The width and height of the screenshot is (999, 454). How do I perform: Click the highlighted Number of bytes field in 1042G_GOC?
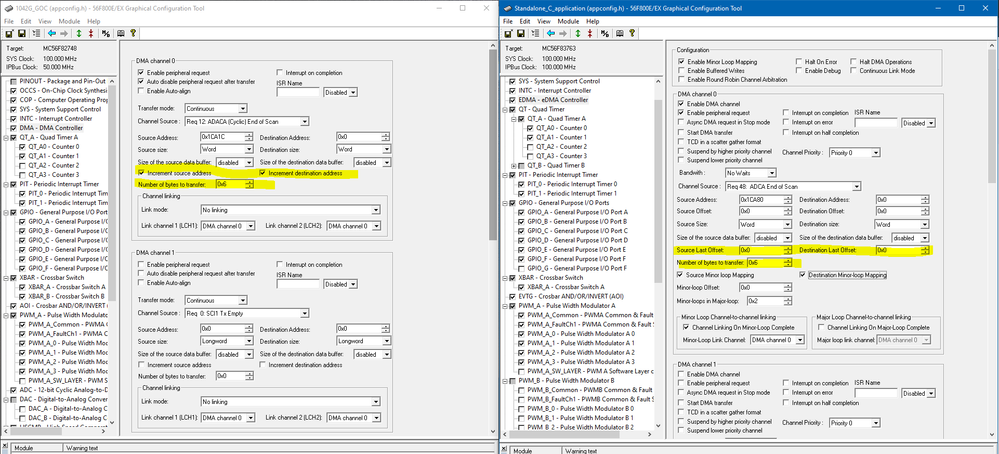tap(234, 185)
